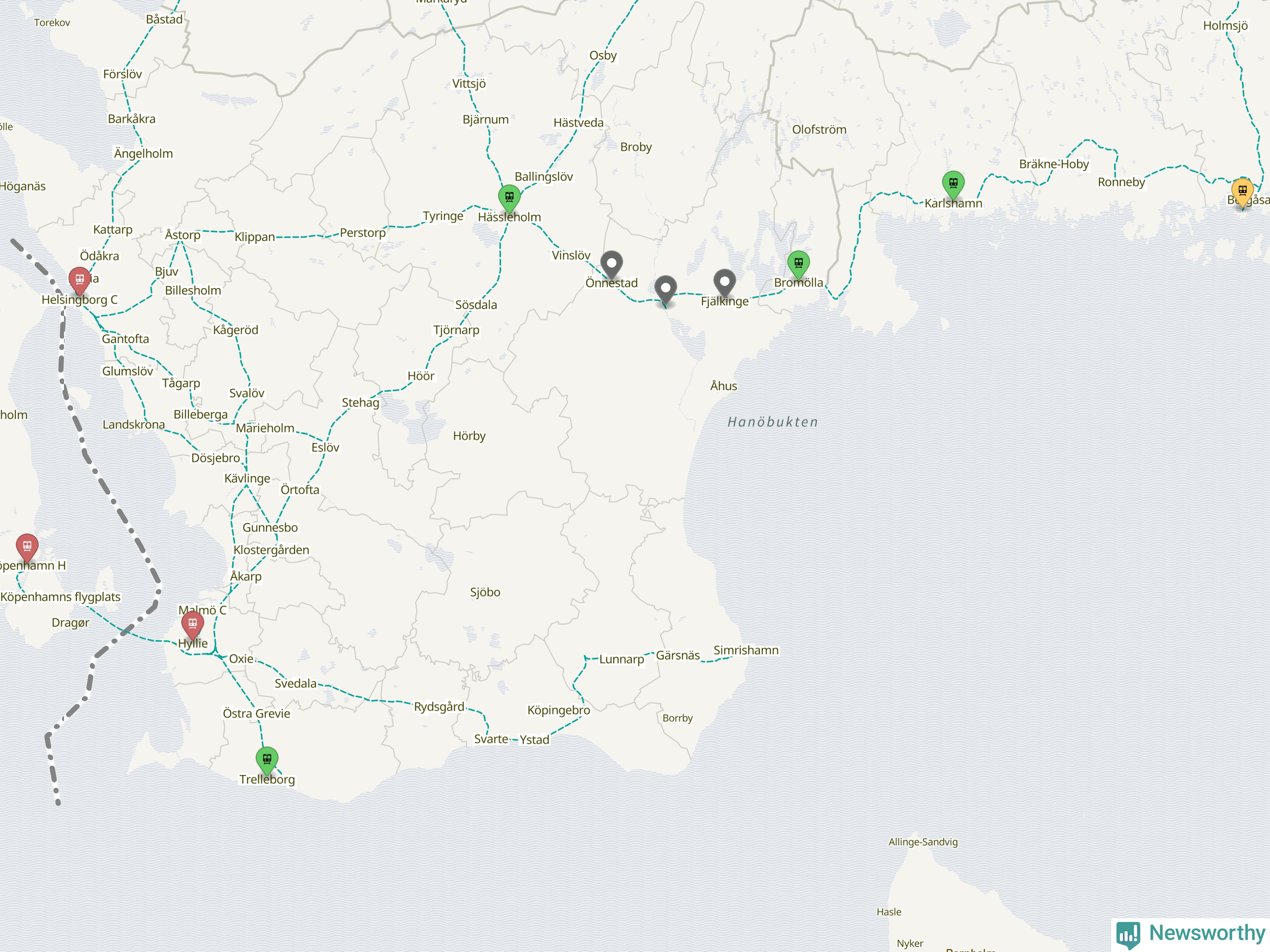Click the red train marker at Köpenhamn H
1270x952 pixels.
coord(27,548)
